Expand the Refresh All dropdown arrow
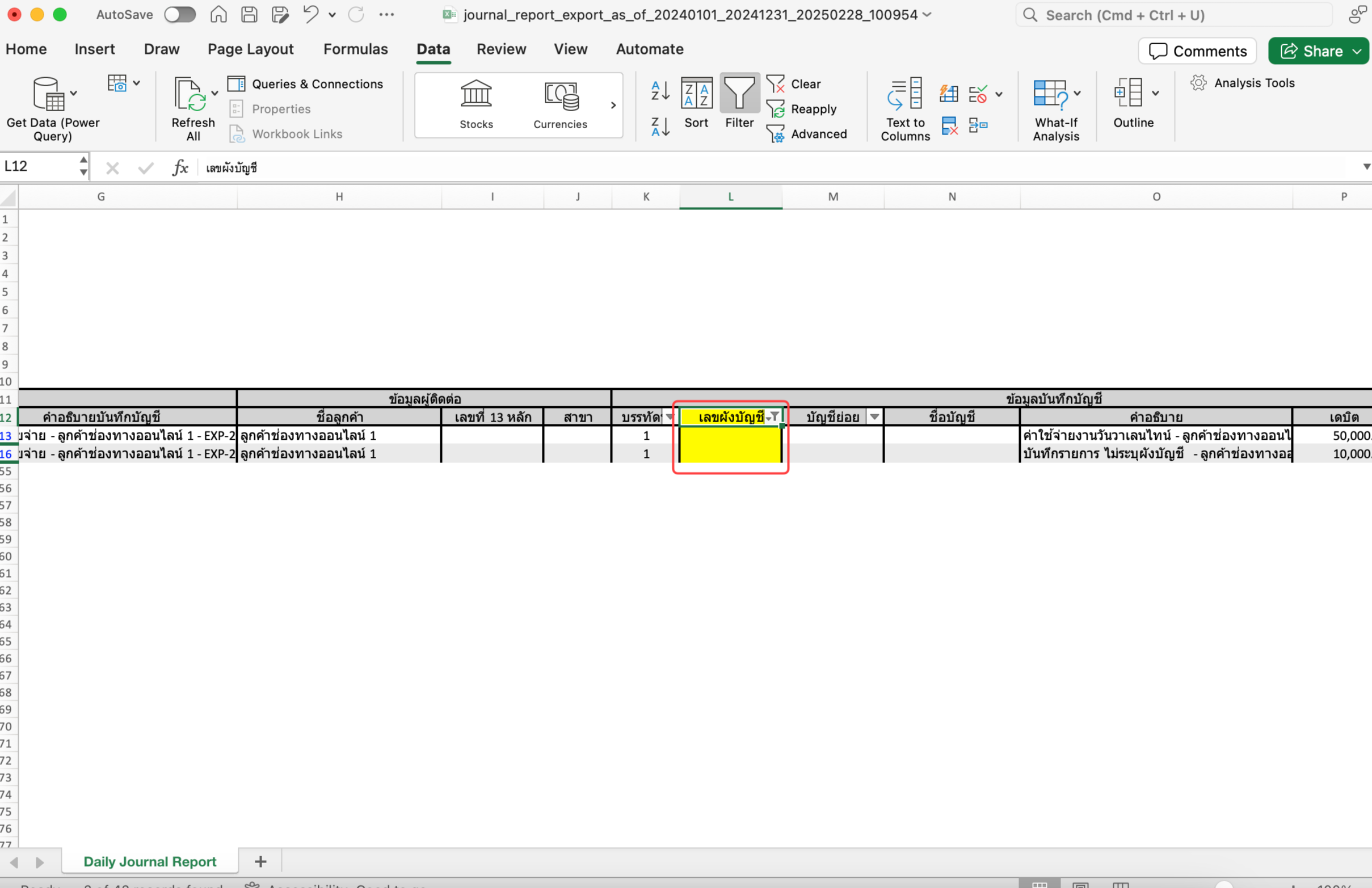 coord(214,93)
